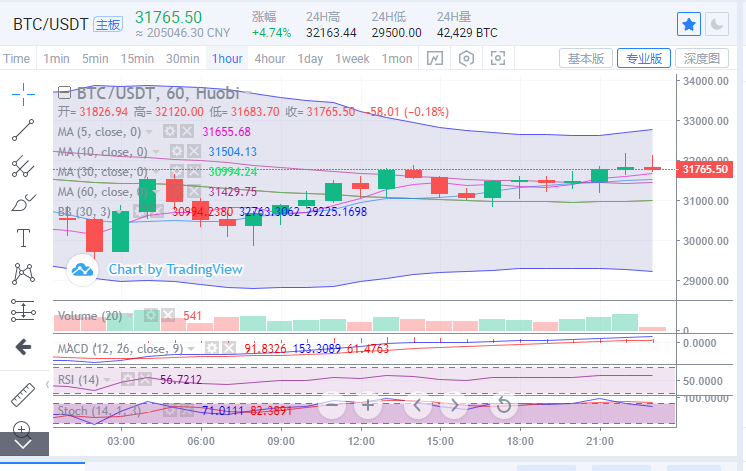The image size is (746, 471).
Task: Switch to night mode moon icon
Action: click(717, 24)
